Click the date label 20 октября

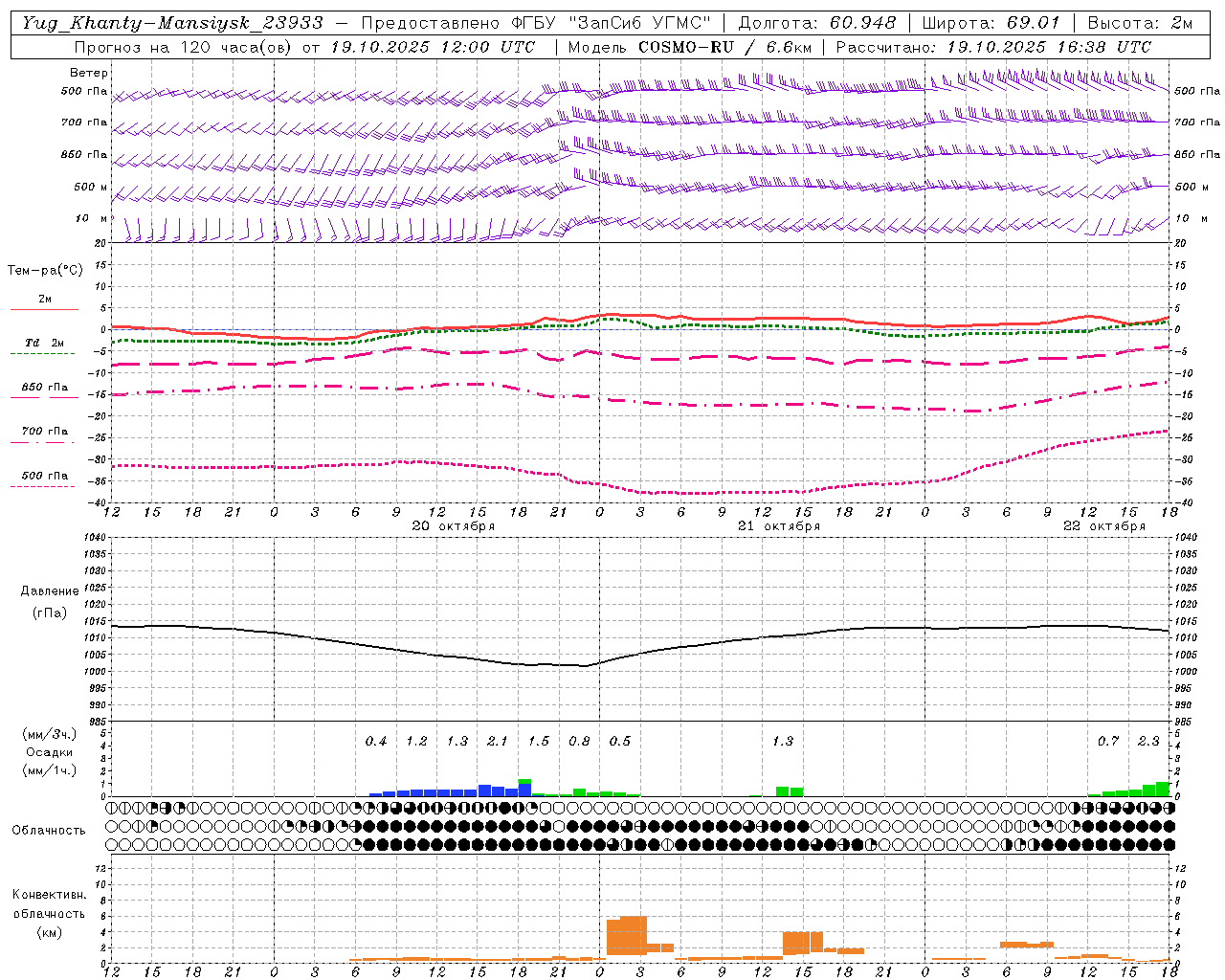tap(454, 526)
